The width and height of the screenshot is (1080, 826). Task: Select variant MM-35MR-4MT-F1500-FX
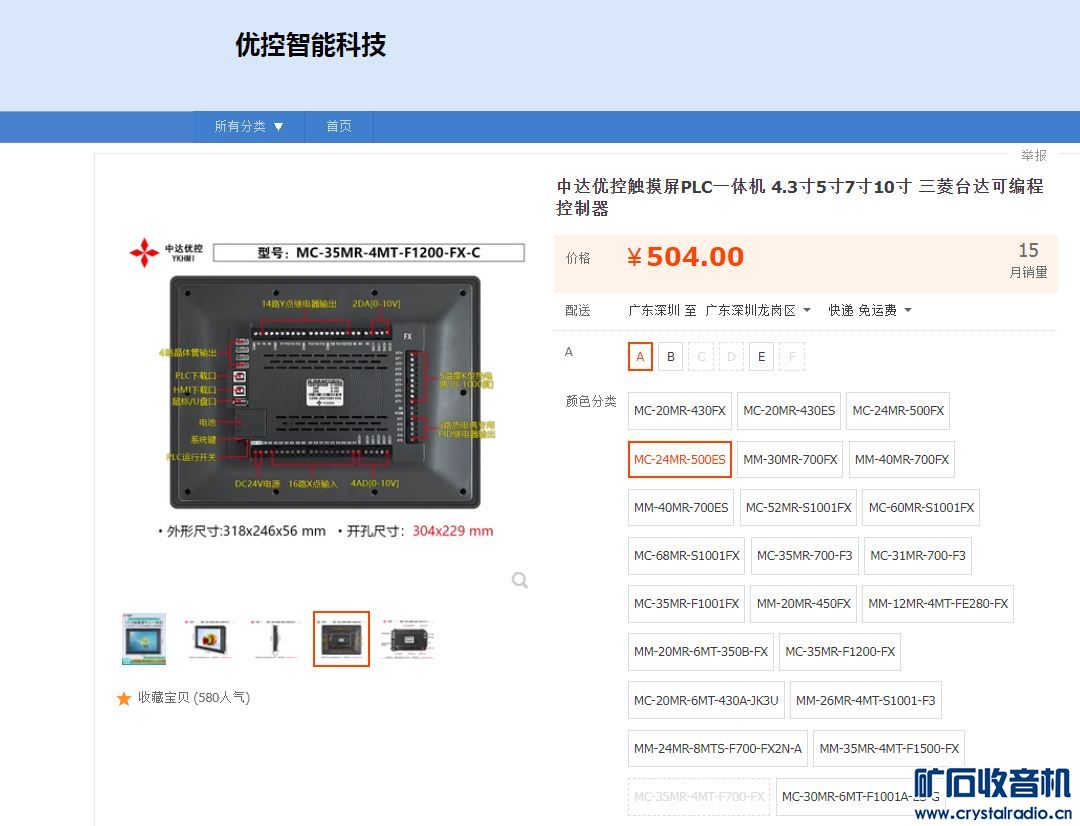[x=889, y=749]
